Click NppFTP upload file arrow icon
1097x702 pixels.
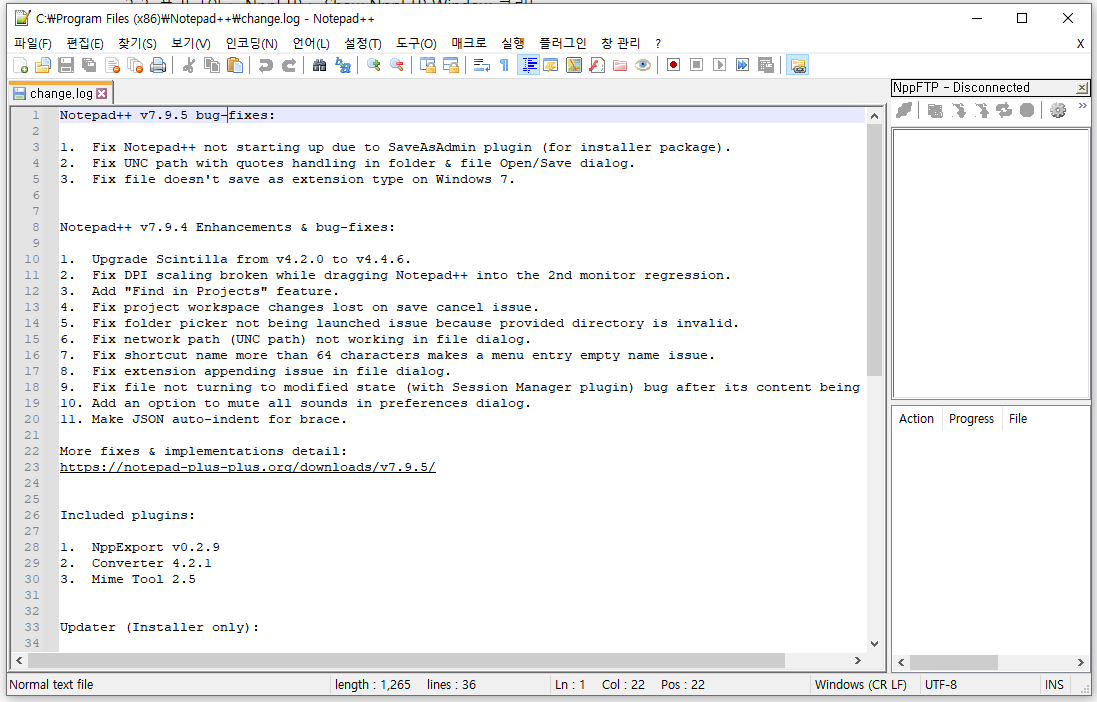(982, 110)
